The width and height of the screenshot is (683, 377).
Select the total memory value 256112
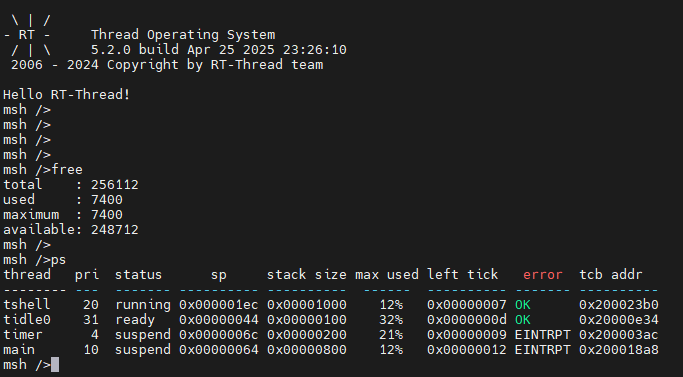[x=115, y=185]
